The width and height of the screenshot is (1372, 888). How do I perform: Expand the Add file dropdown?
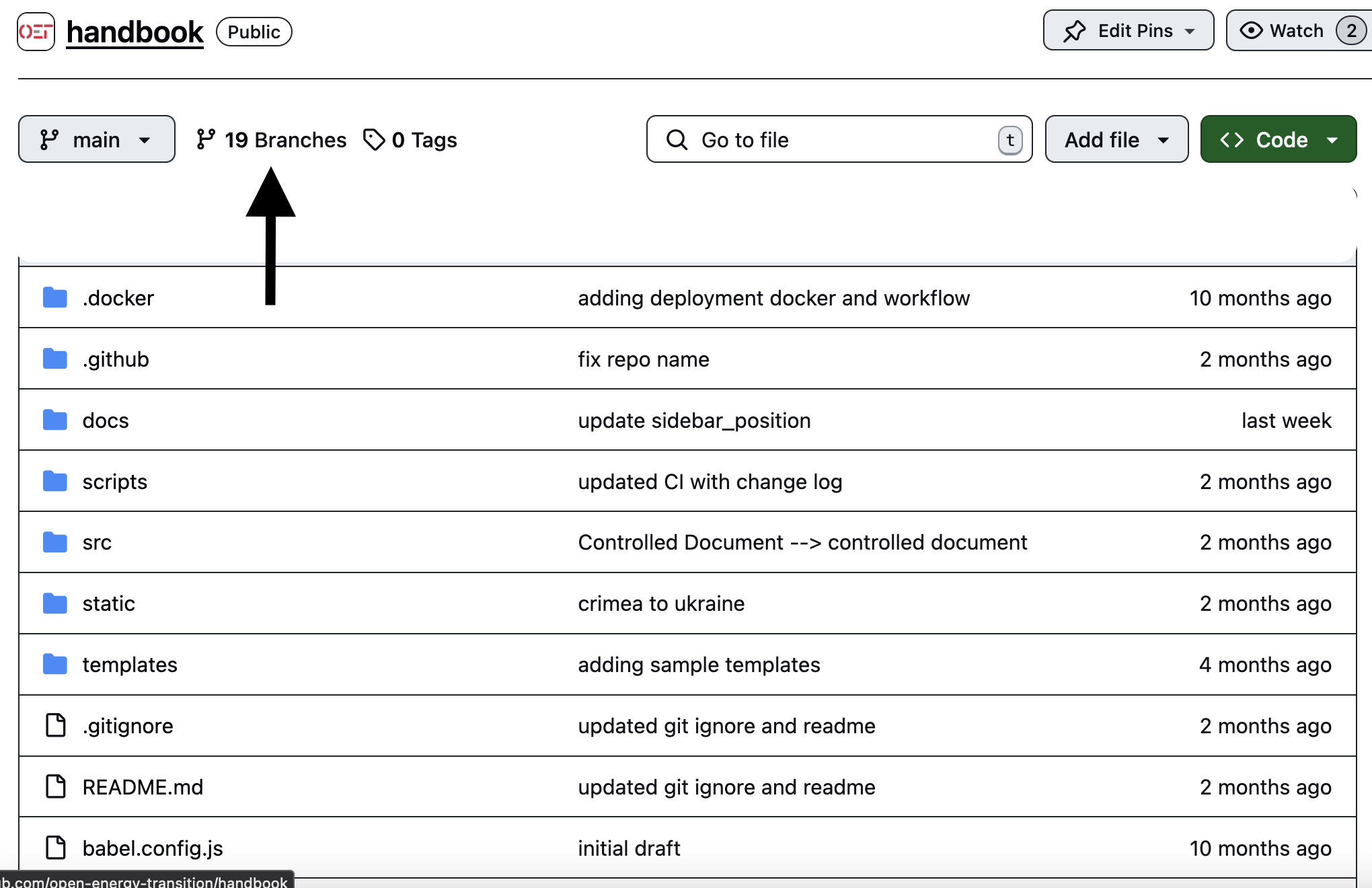(1116, 139)
